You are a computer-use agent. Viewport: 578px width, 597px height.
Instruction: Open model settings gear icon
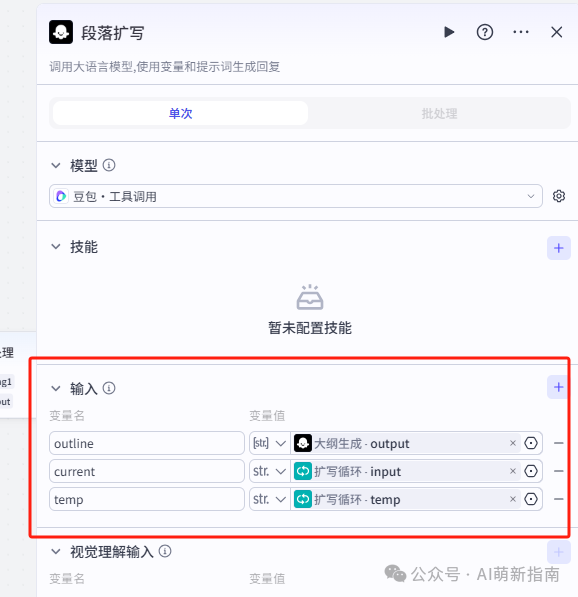point(559,196)
